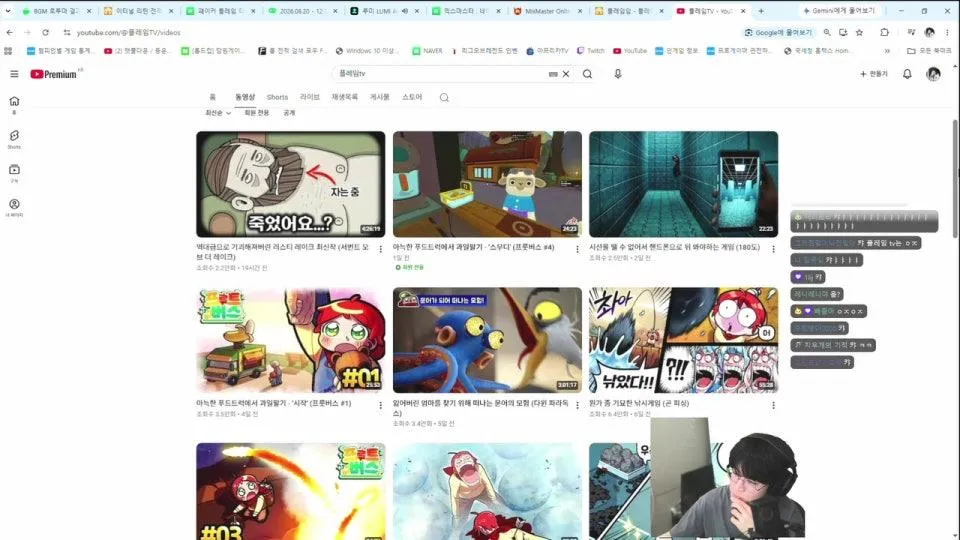
Task: Open the 게시물 channel tab
Action: pyautogui.click(x=380, y=97)
